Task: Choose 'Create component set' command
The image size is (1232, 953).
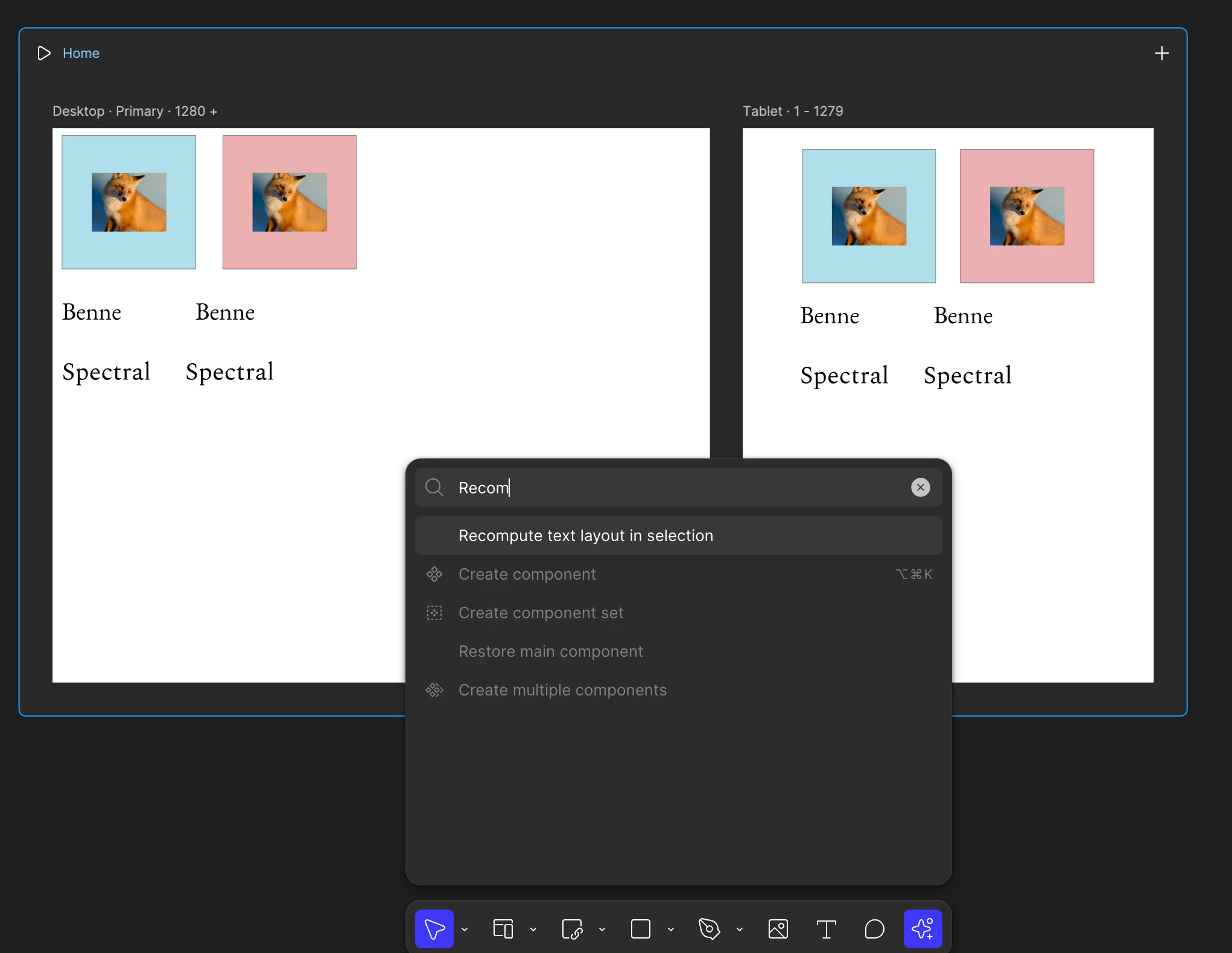Action: pos(541,613)
